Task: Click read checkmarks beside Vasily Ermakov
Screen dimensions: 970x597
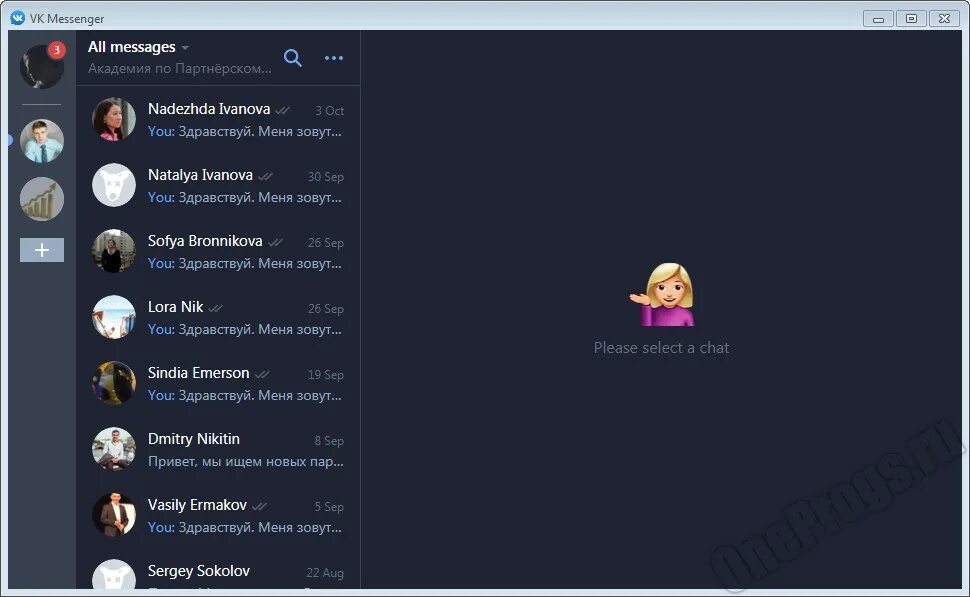Action: (x=259, y=507)
